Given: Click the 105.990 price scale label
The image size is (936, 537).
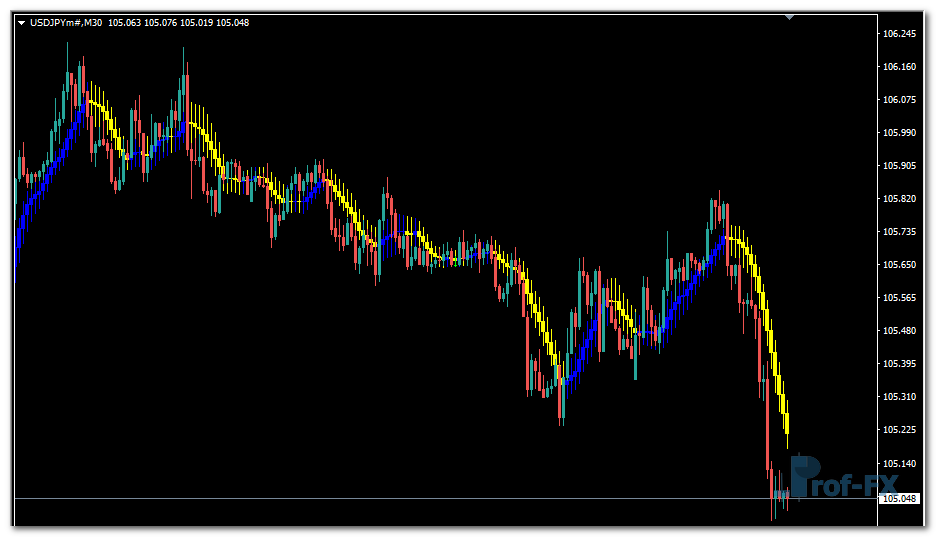Looking at the screenshot, I should [x=900, y=133].
